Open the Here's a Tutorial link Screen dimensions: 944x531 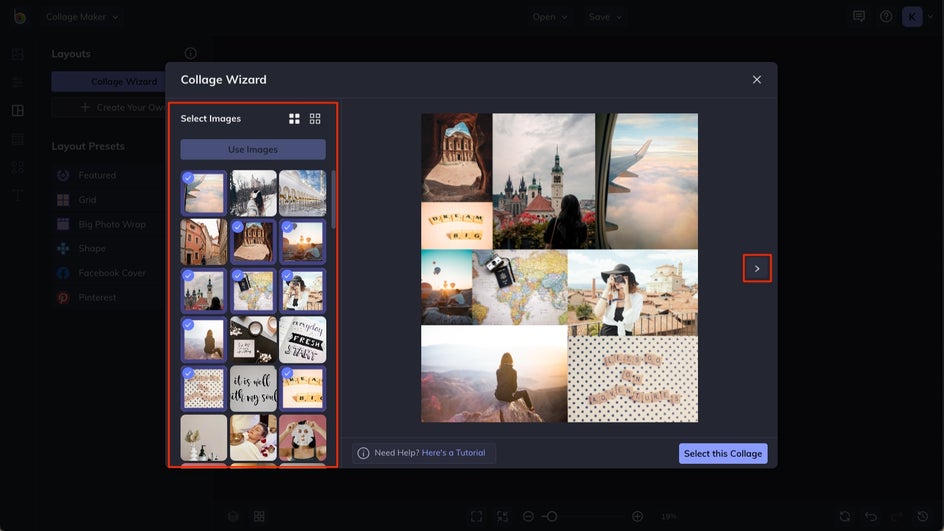[453, 453]
